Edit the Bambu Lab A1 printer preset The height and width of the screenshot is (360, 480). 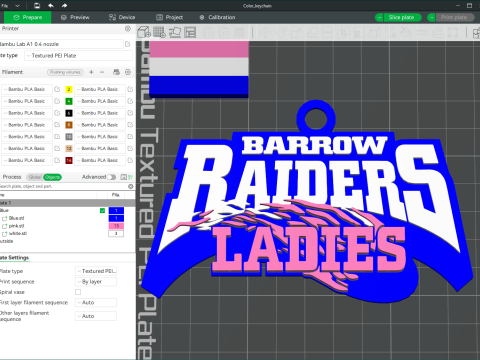[x=127, y=44]
